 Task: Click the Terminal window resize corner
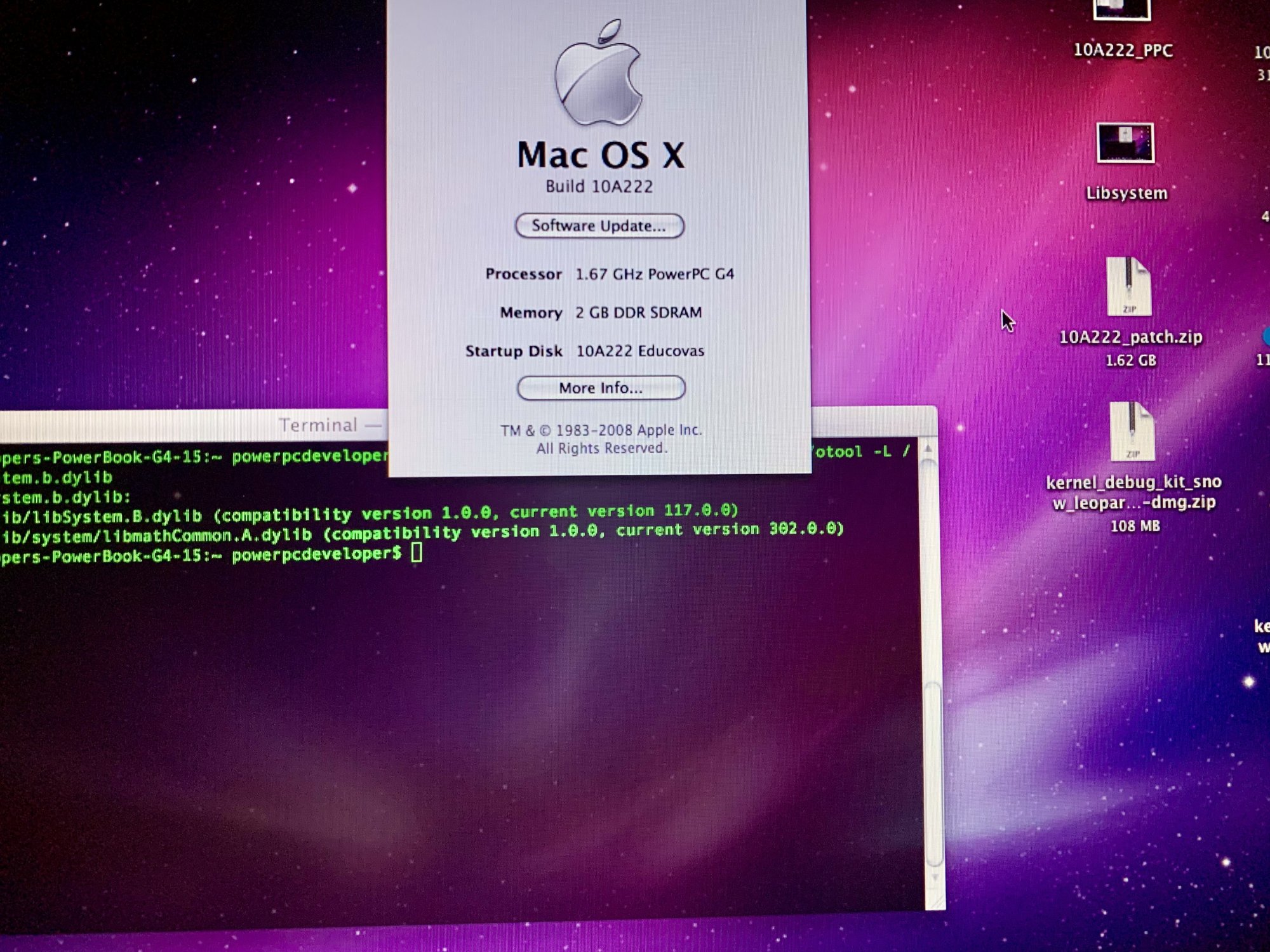(x=936, y=901)
